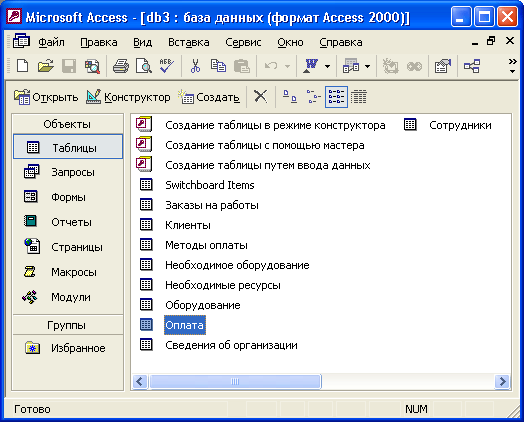Expand the Analyze dropdown arrow

[x=367, y=66]
